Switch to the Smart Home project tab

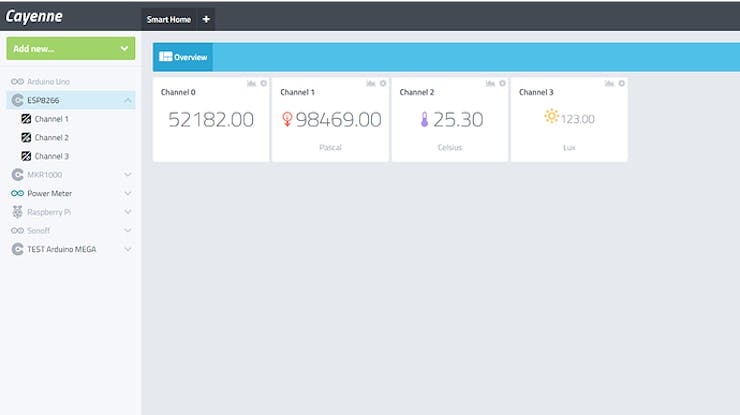pyautogui.click(x=168, y=19)
